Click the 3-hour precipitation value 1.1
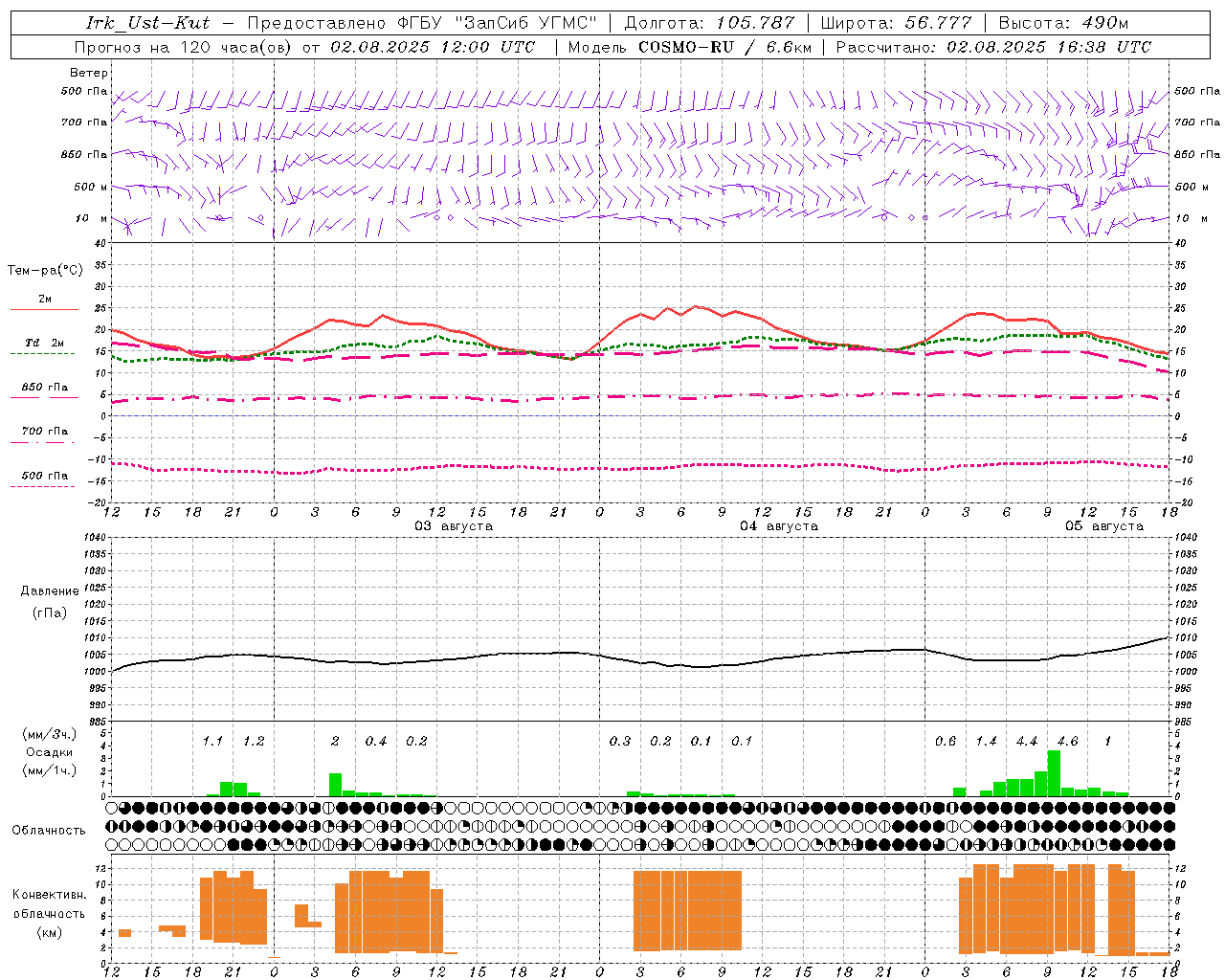 click(212, 741)
